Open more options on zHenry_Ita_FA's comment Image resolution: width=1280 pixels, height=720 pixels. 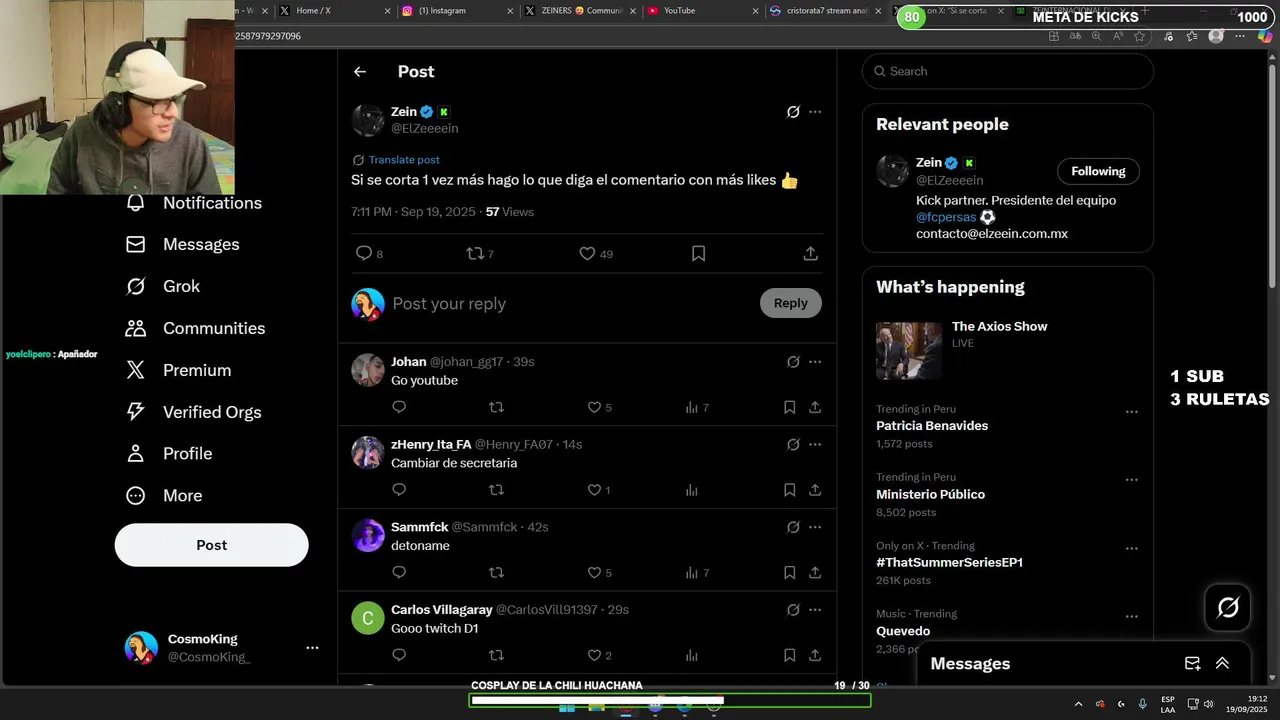(x=815, y=444)
